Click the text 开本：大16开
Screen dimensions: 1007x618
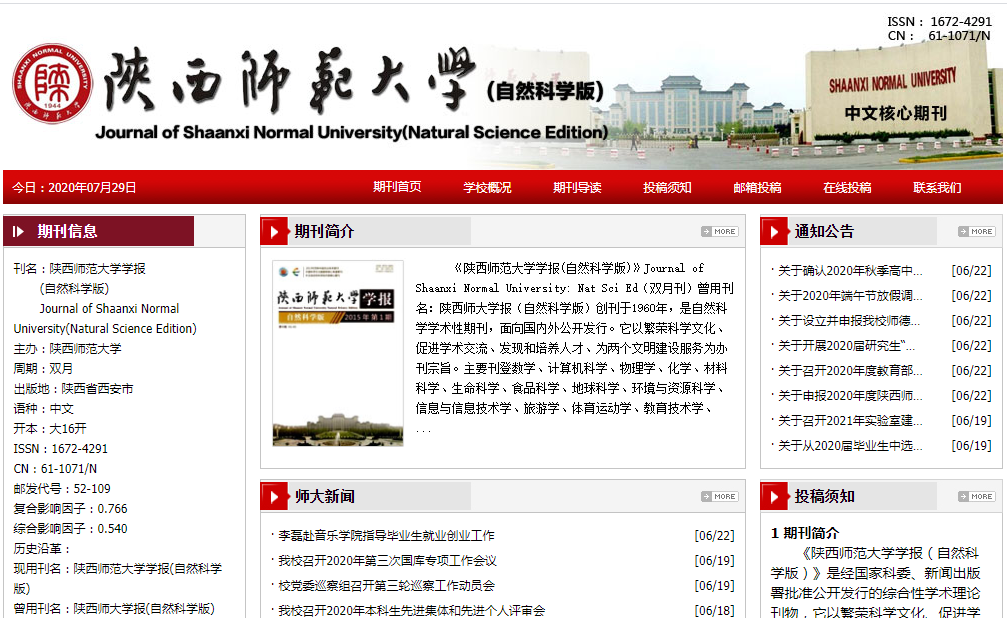click(x=49, y=428)
